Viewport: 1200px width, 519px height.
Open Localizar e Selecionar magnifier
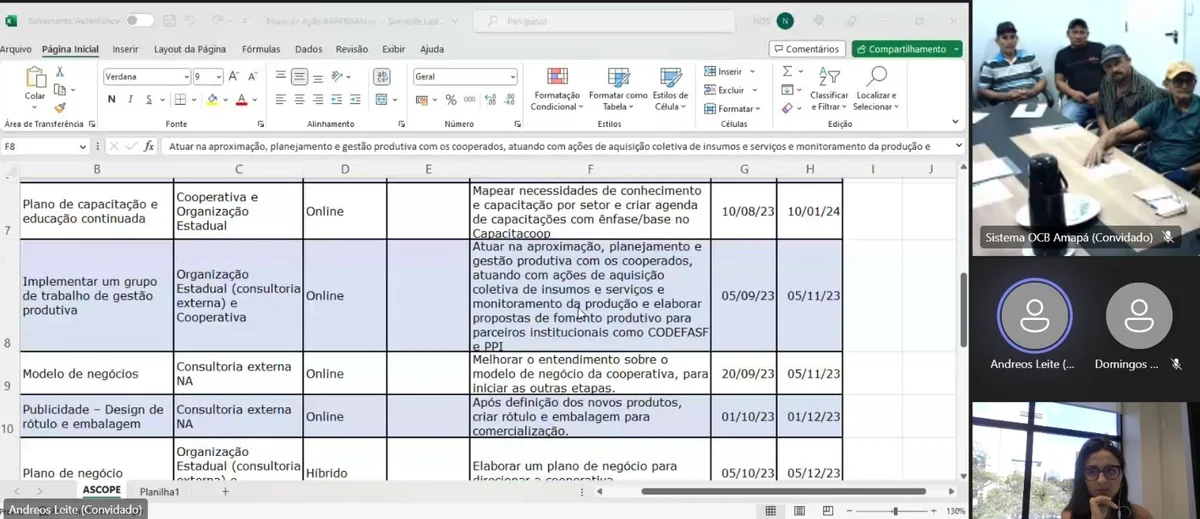point(876,76)
